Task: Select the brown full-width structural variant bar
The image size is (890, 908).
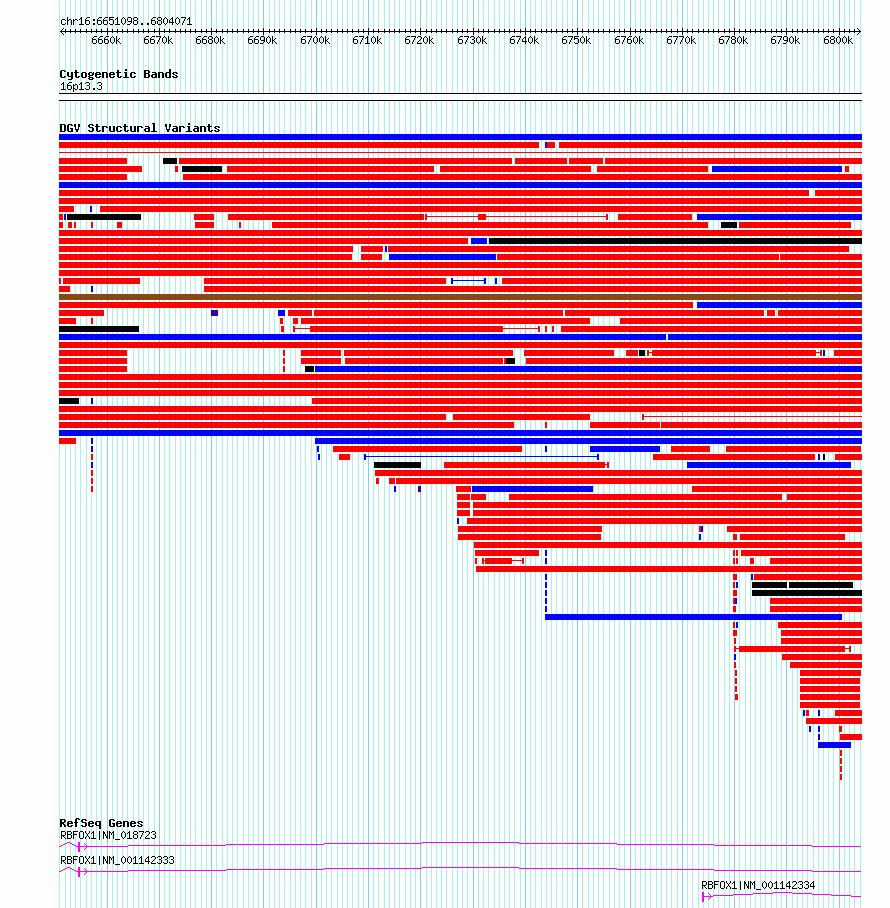Action: tap(460, 297)
